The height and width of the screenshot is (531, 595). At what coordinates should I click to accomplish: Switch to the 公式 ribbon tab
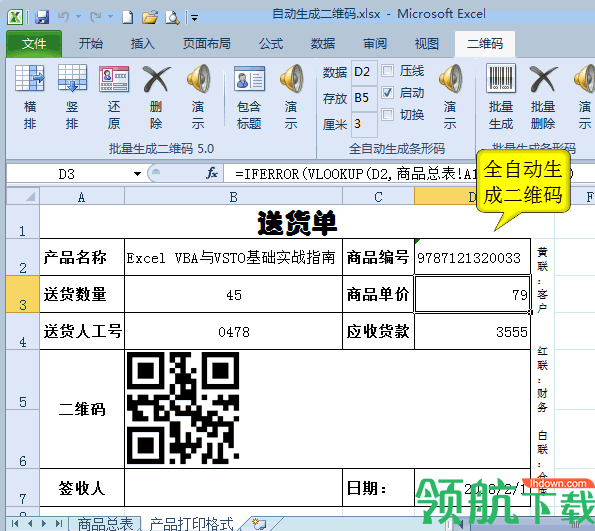click(271, 44)
